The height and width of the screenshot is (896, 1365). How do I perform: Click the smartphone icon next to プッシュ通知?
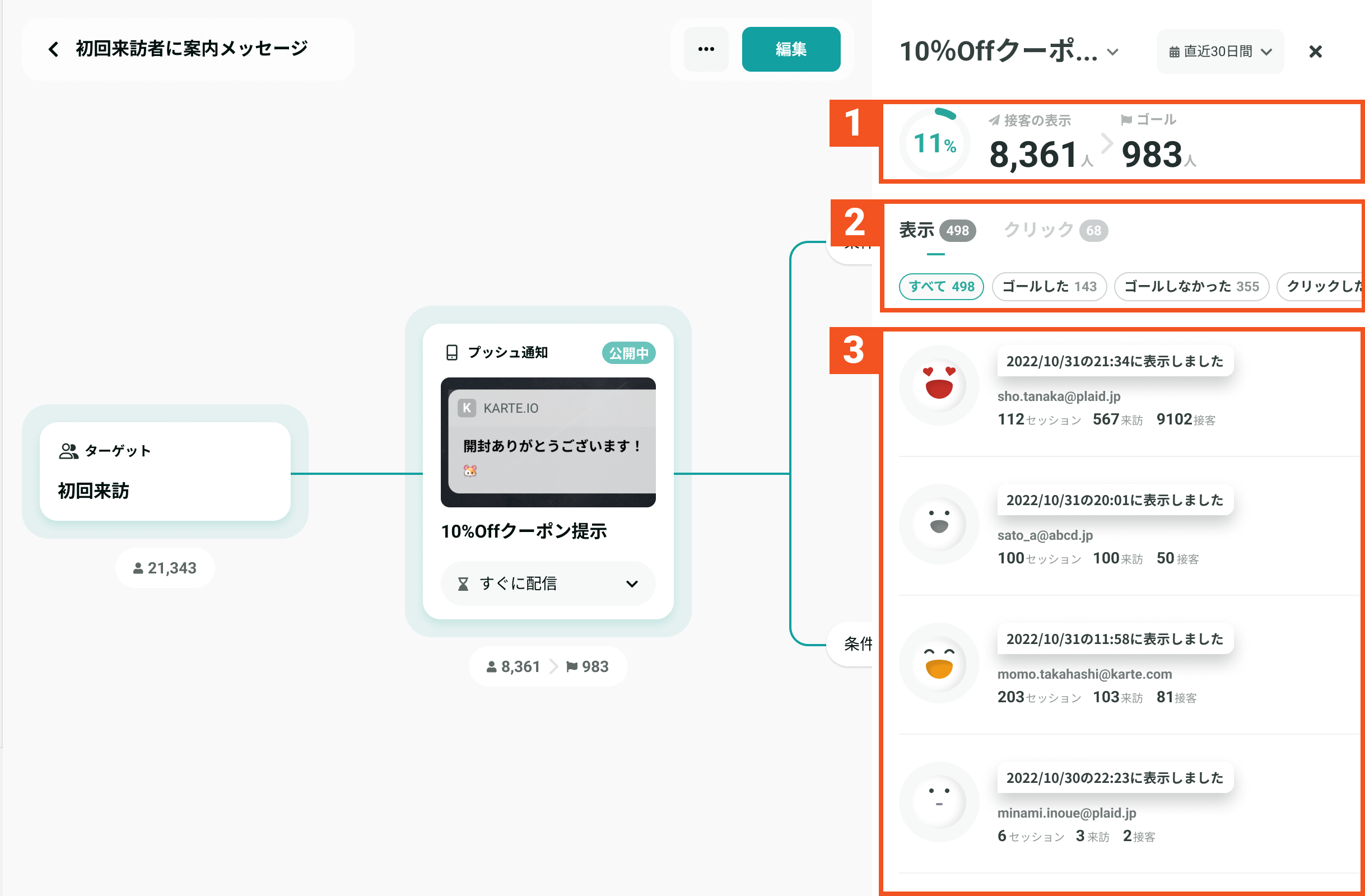point(452,353)
